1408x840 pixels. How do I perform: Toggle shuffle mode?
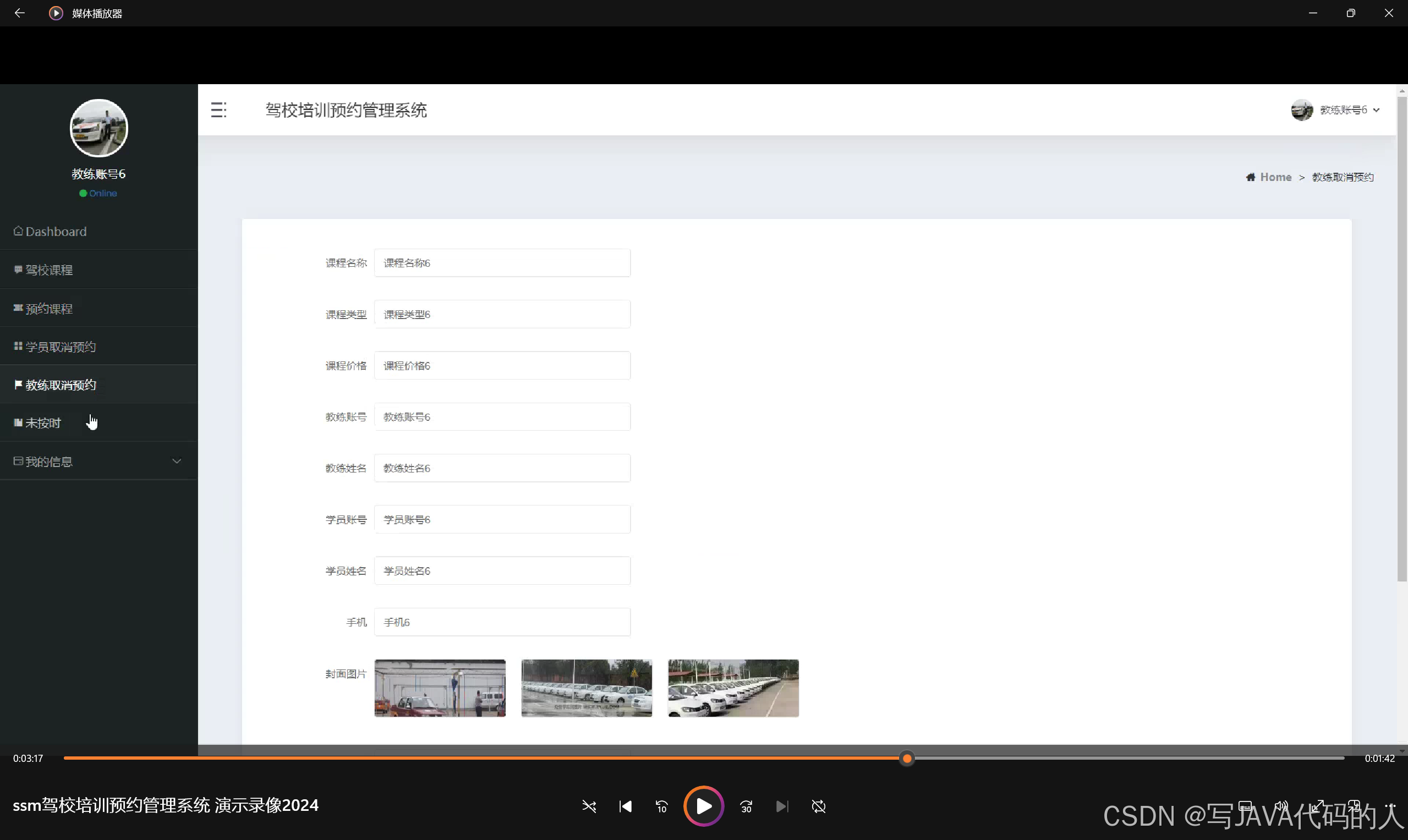(x=589, y=806)
